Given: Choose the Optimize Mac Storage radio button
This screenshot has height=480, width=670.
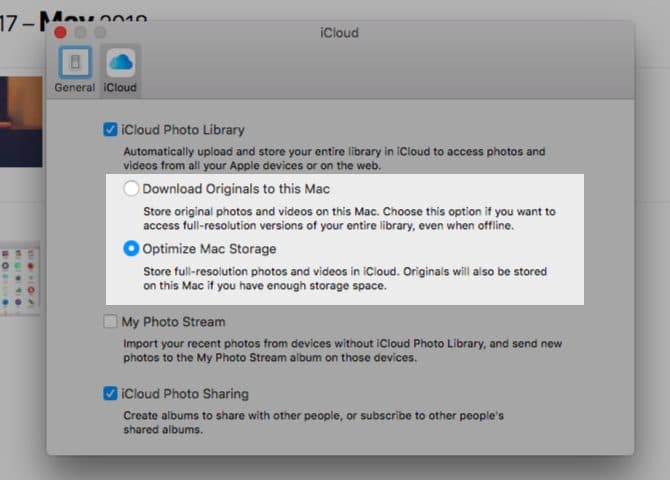Looking at the screenshot, I should click(131, 248).
